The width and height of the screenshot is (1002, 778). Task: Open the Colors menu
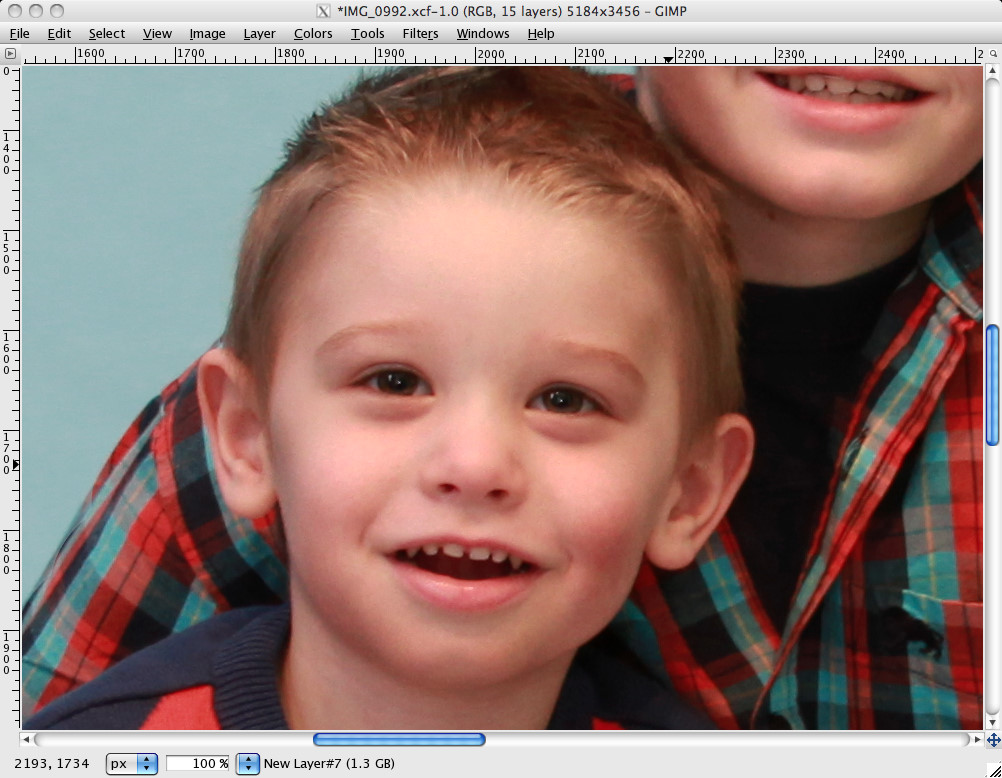[x=312, y=33]
